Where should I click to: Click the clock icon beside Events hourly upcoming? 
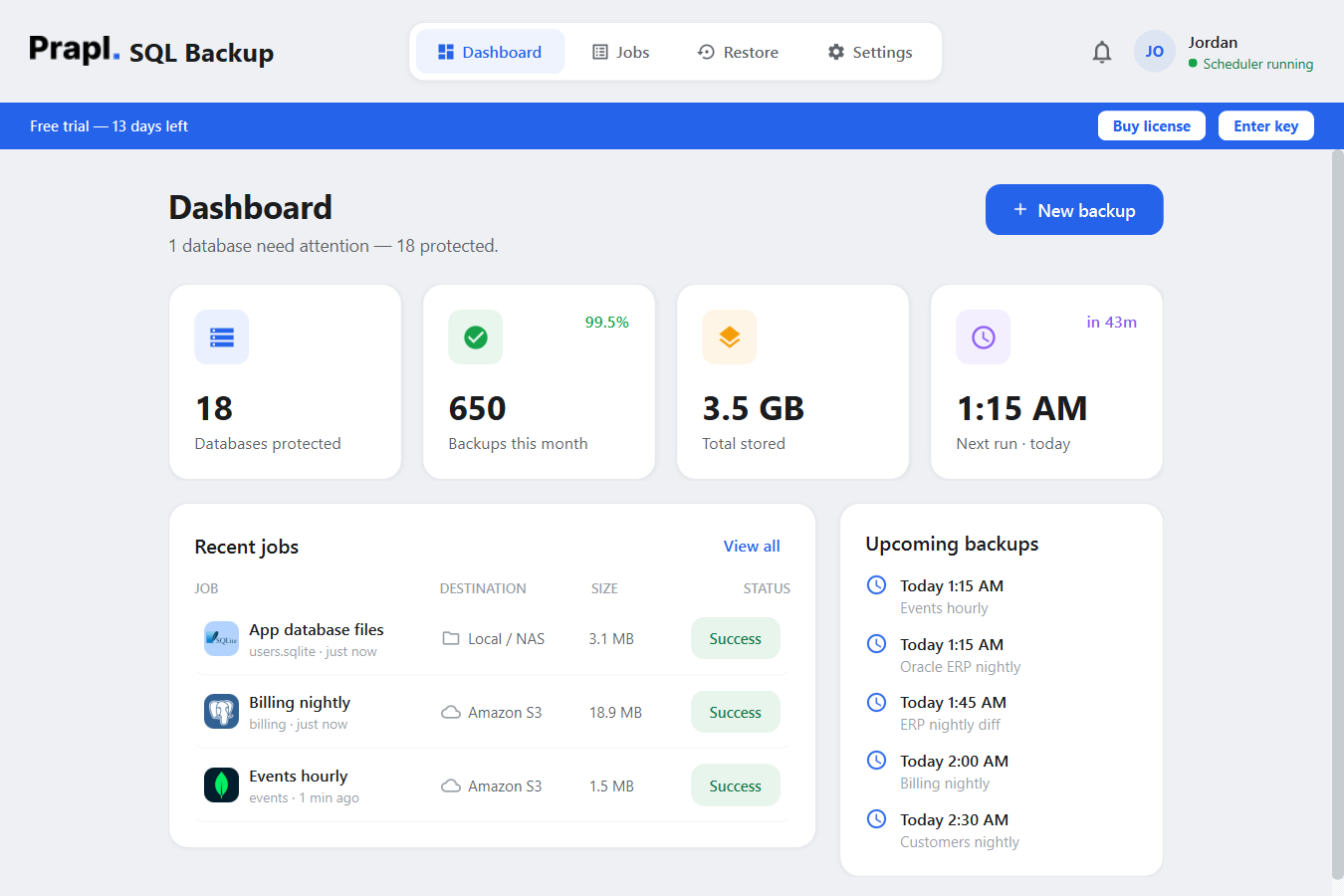click(877, 585)
